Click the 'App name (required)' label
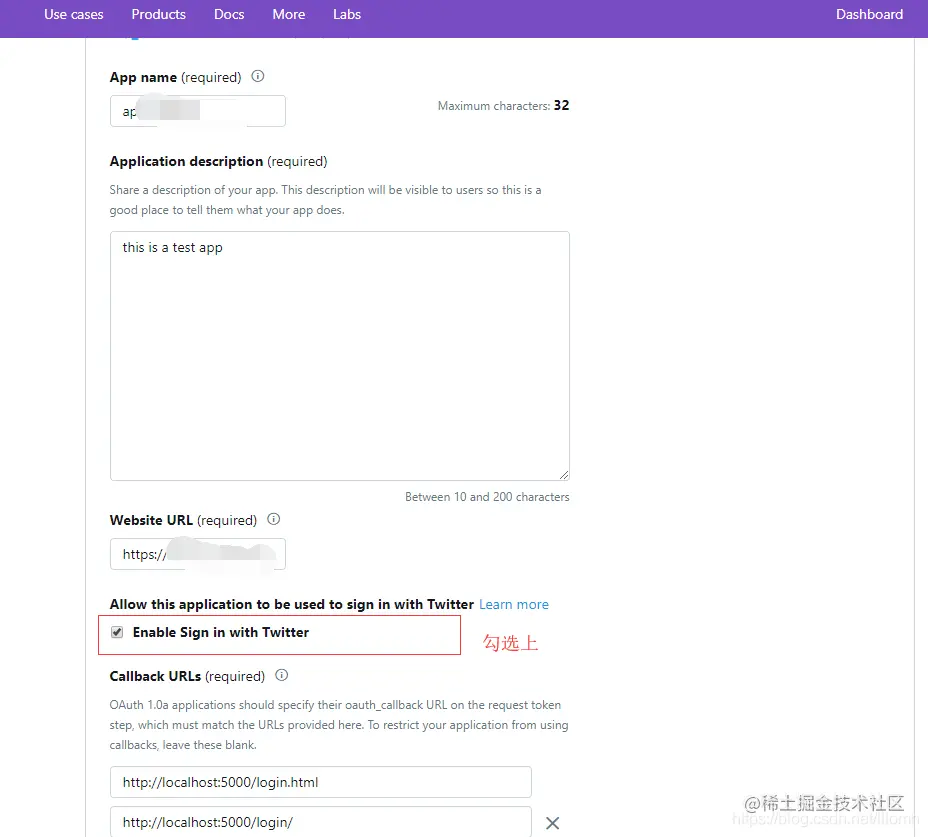 (175, 78)
